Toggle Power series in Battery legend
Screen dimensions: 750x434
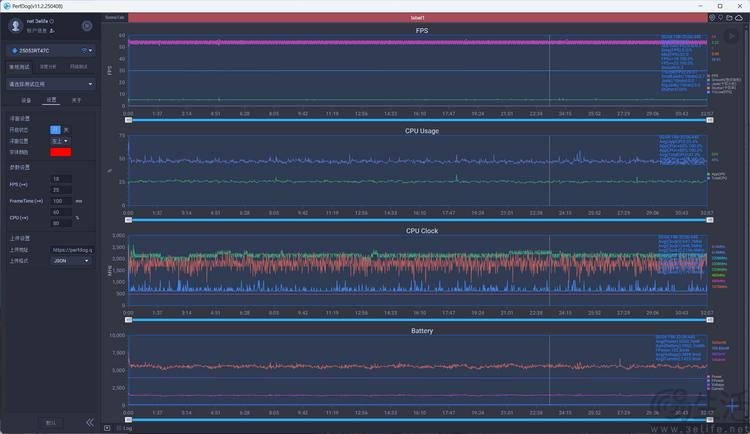(x=715, y=377)
